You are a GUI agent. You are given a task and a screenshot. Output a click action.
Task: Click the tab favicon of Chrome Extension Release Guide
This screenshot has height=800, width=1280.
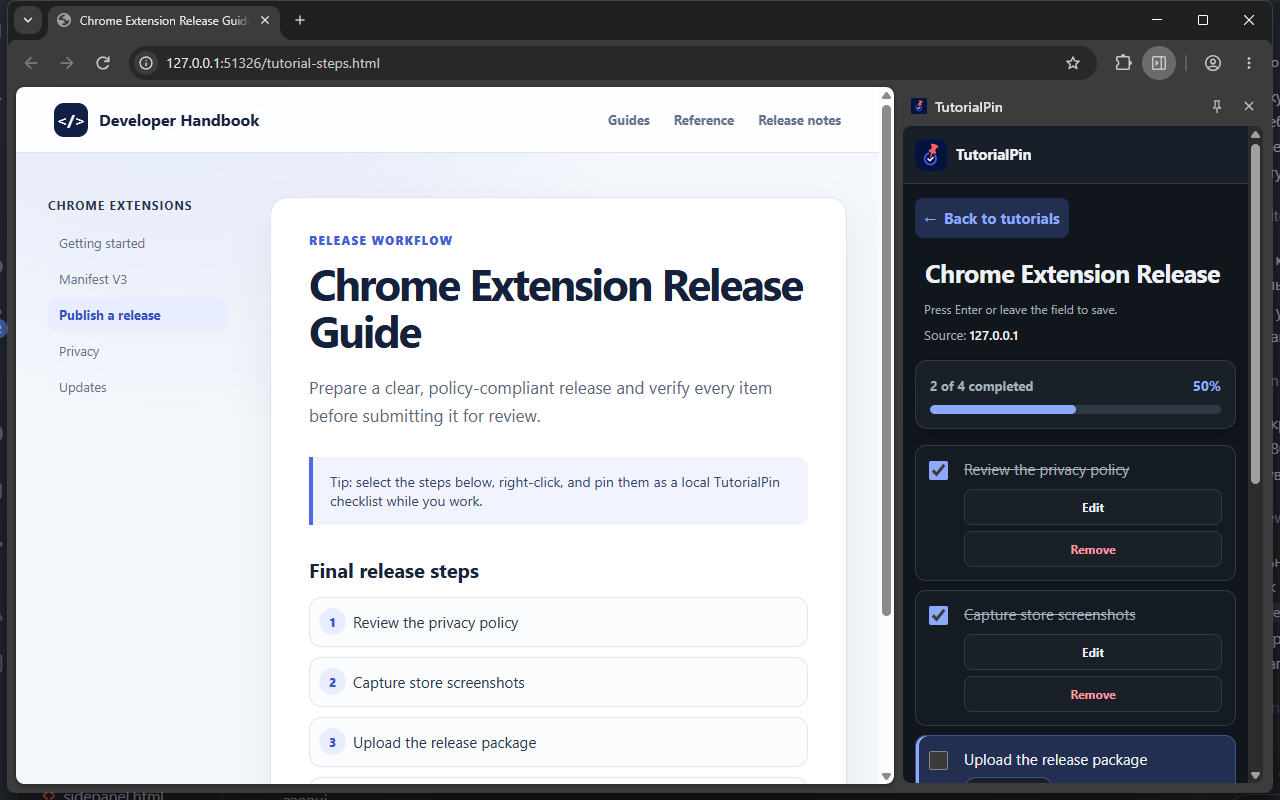65,20
